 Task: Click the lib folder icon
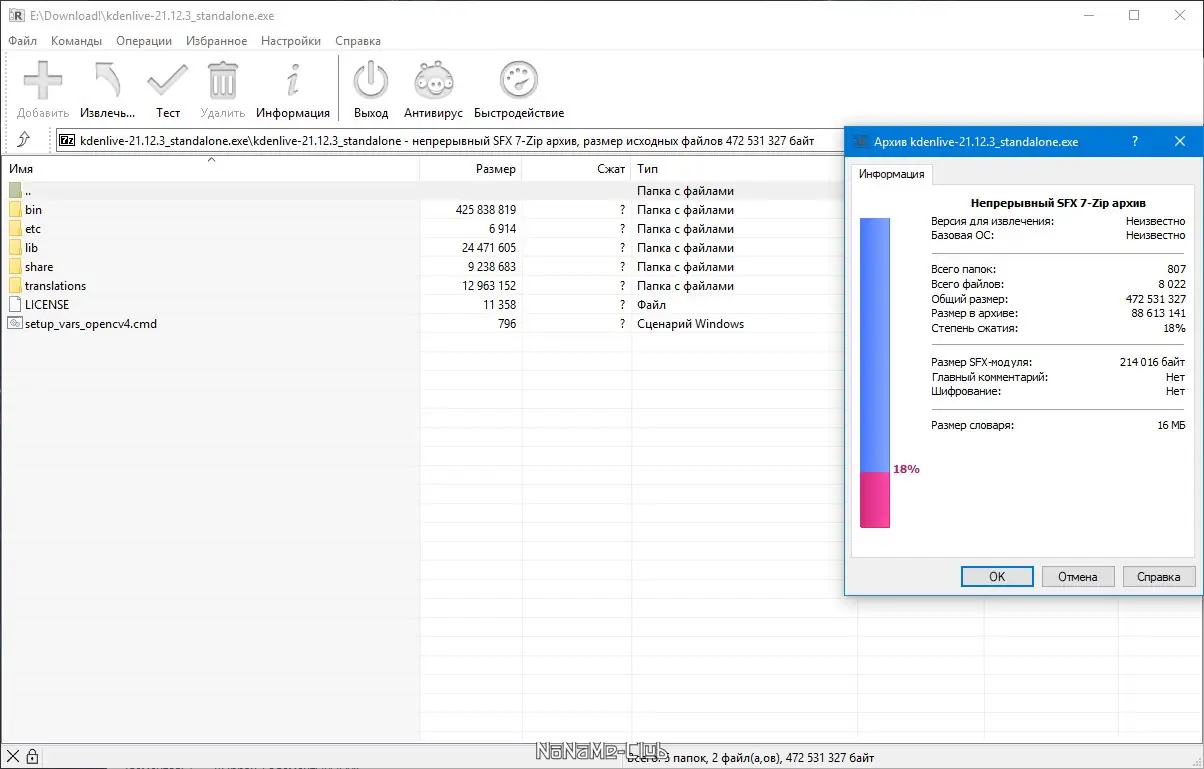(15, 248)
